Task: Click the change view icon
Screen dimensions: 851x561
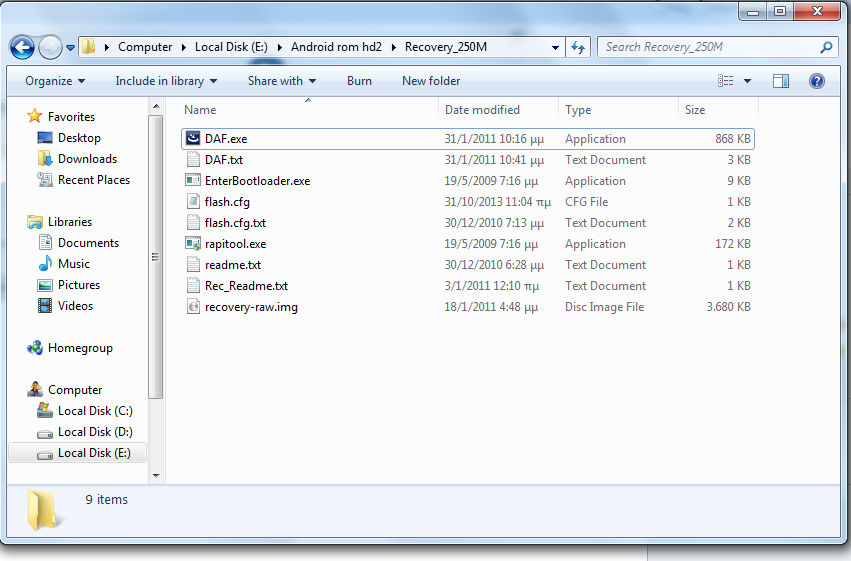Action: tap(726, 81)
